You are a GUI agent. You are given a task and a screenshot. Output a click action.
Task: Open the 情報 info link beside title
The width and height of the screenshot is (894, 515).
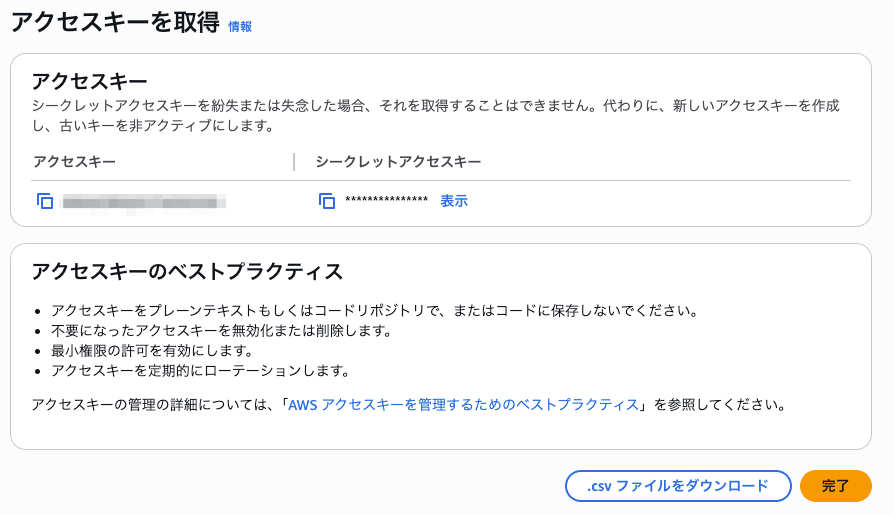(240, 27)
